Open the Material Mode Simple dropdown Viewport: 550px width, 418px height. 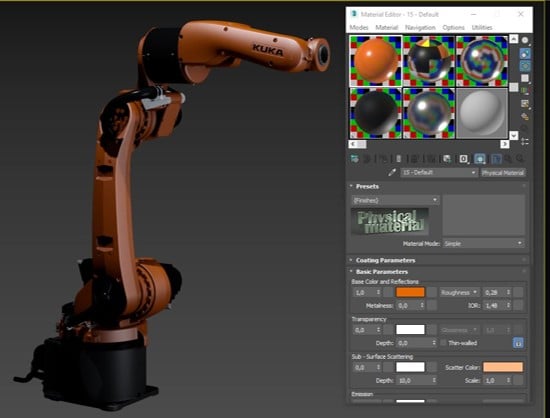(483, 243)
